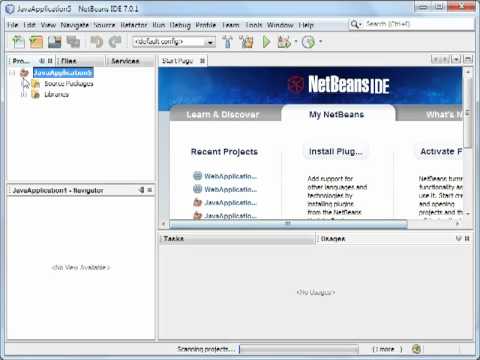Open the View menu
The height and width of the screenshot is (360, 480).
click(48, 25)
